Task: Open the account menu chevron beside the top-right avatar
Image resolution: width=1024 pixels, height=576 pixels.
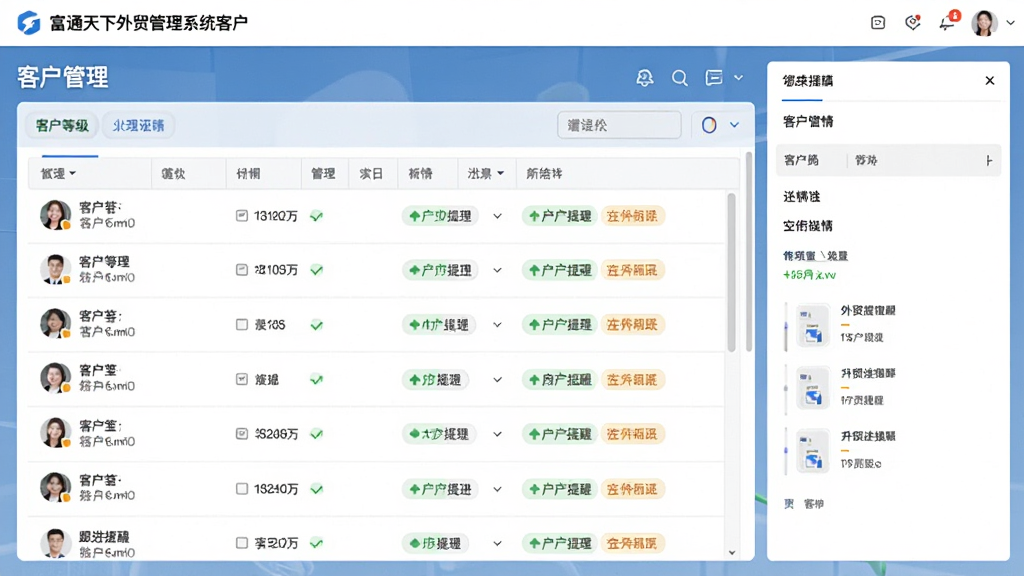Action: [x=1010, y=23]
